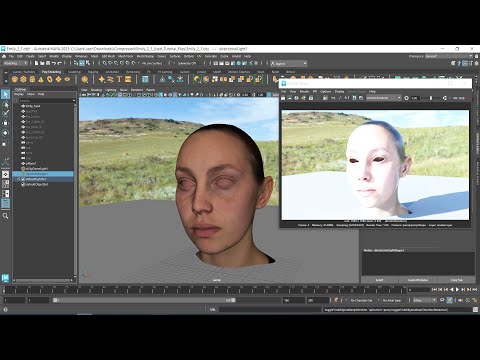Click the polygon plane shelf icon
This screenshot has height=360, width=480.
pyautogui.click(x=59, y=79)
